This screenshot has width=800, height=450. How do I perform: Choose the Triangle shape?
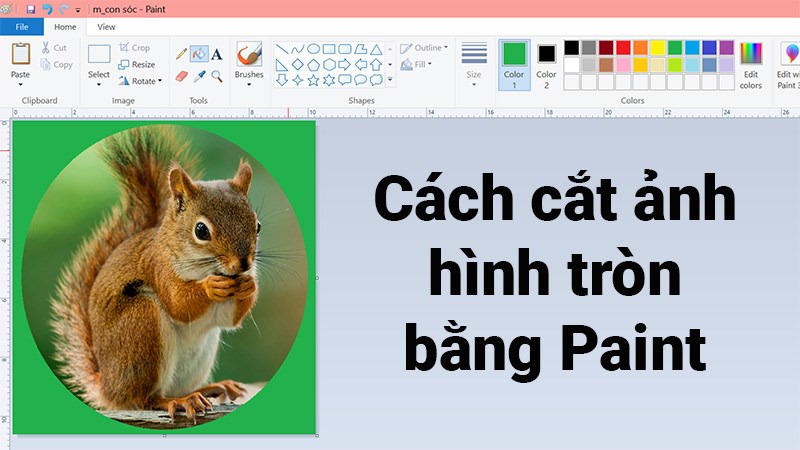tap(377, 49)
